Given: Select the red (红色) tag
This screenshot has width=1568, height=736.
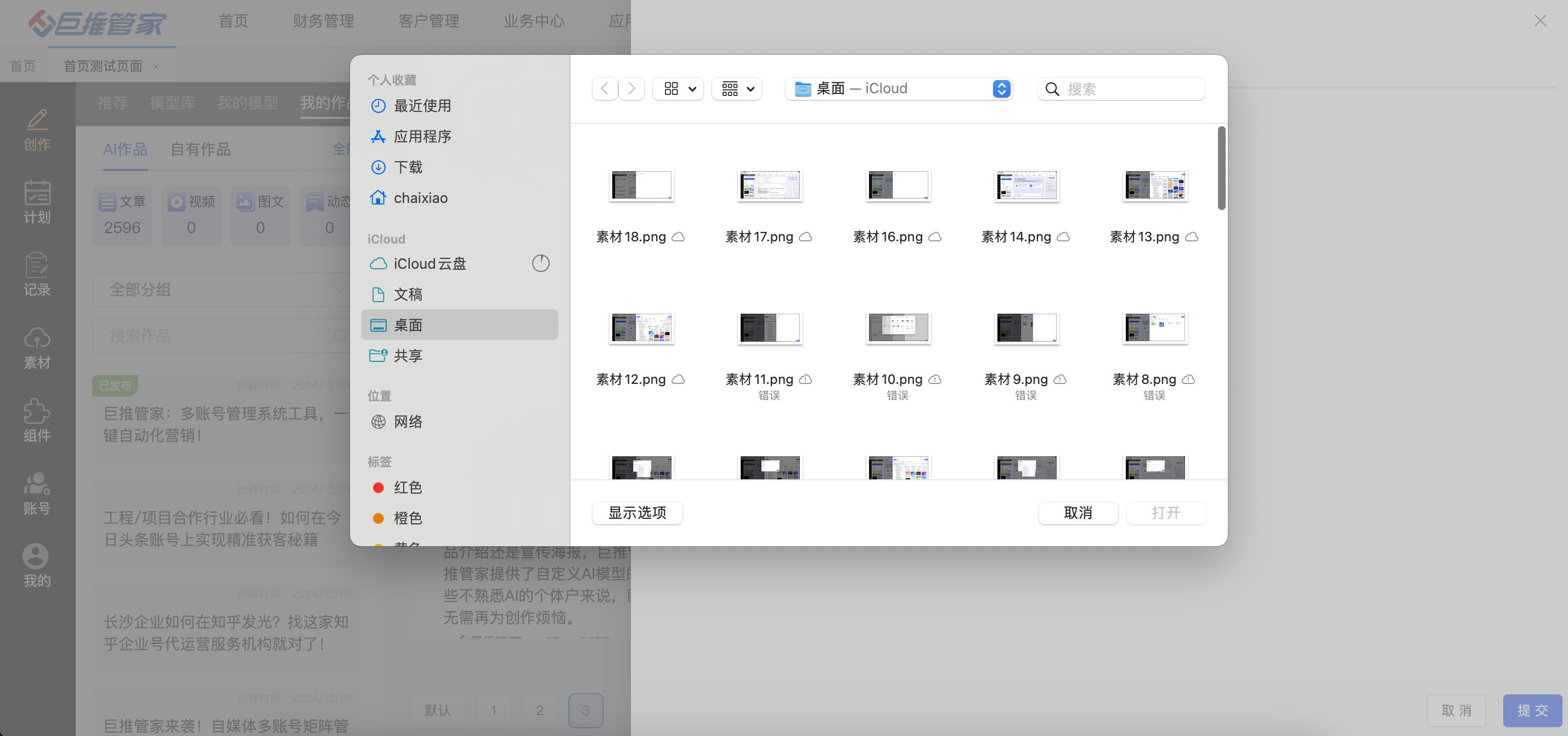Looking at the screenshot, I should [407, 488].
